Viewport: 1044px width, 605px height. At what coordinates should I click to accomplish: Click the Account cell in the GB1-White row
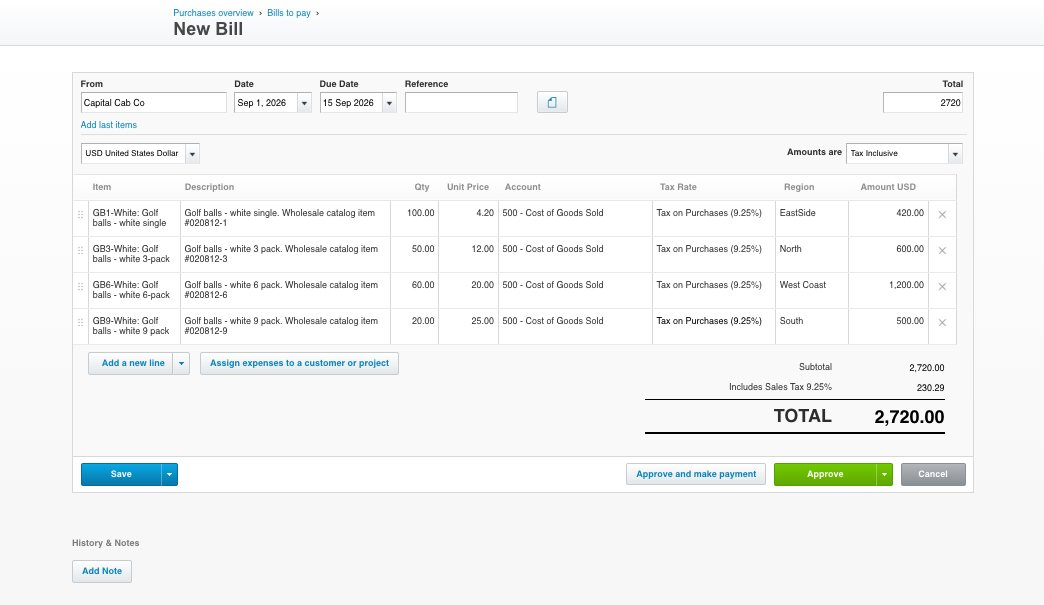click(575, 218)
